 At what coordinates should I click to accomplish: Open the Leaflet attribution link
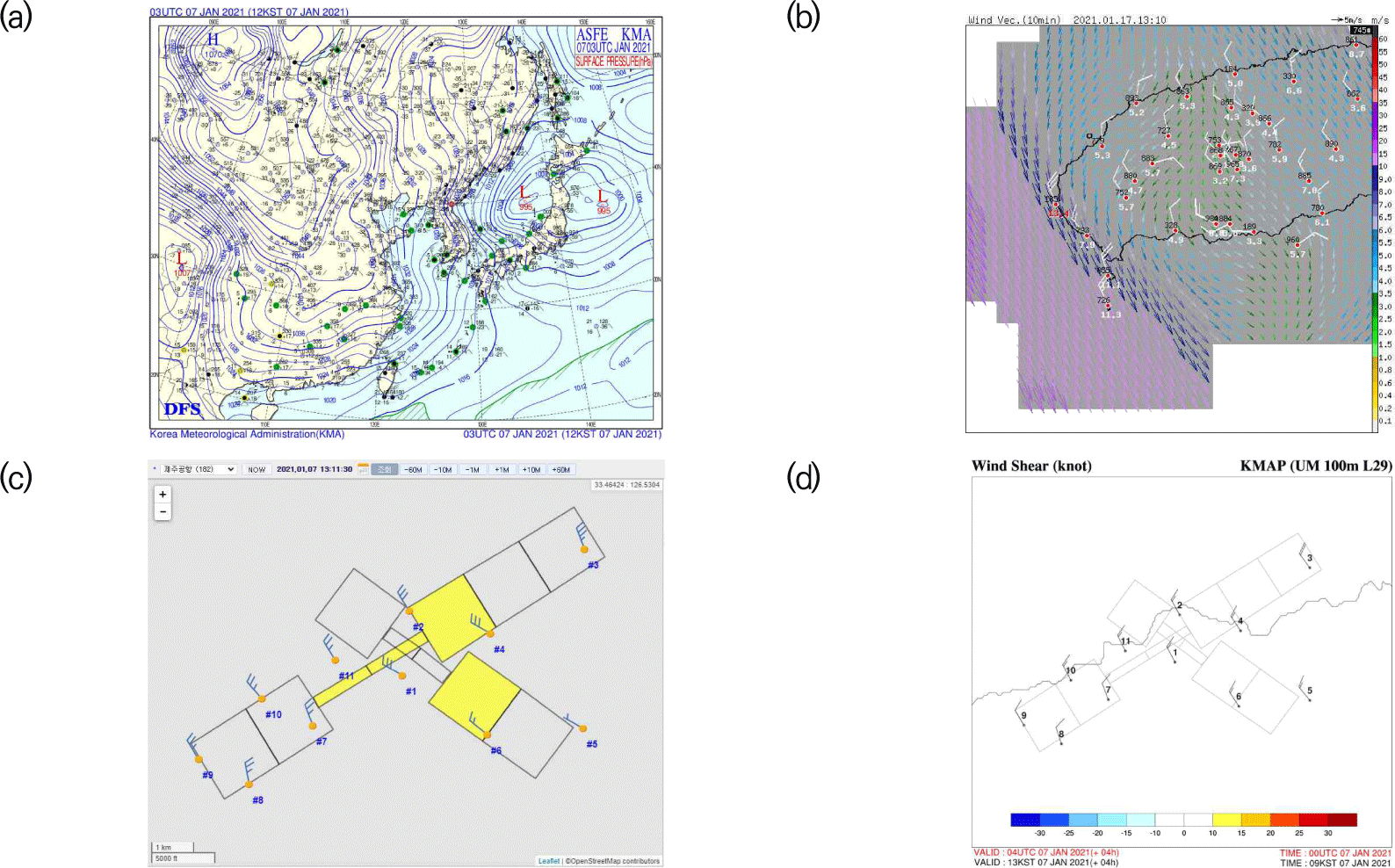(549, 861)
